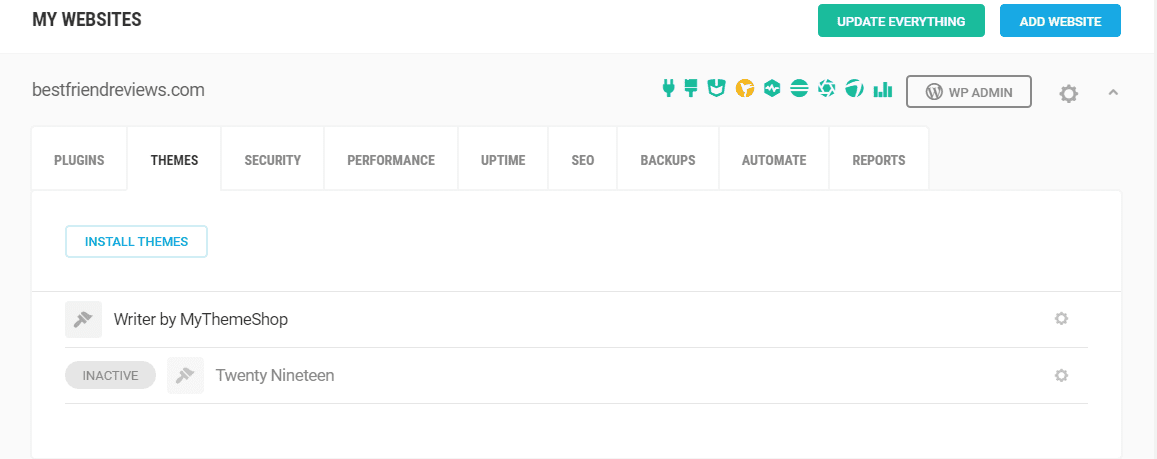The height and width of the screenshot is (459, 1157).
Task: Open WP Admin for the site
Action: 969,92
